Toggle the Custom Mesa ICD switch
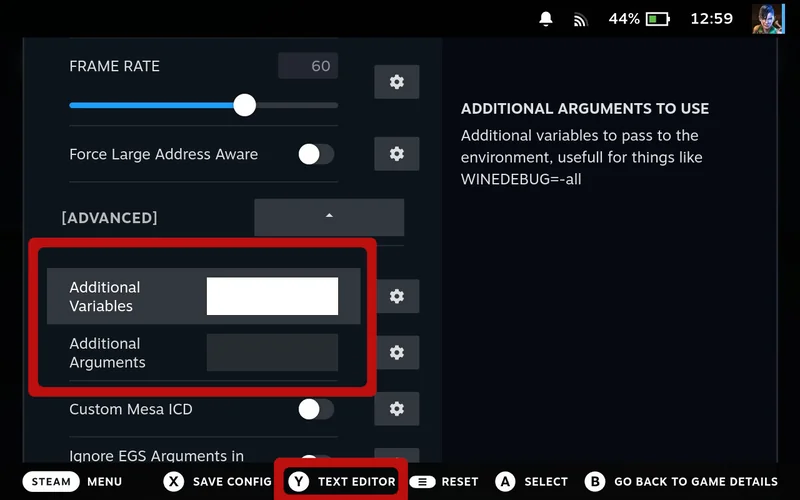Viewport: 800px width, 500px height. [316, 409]
